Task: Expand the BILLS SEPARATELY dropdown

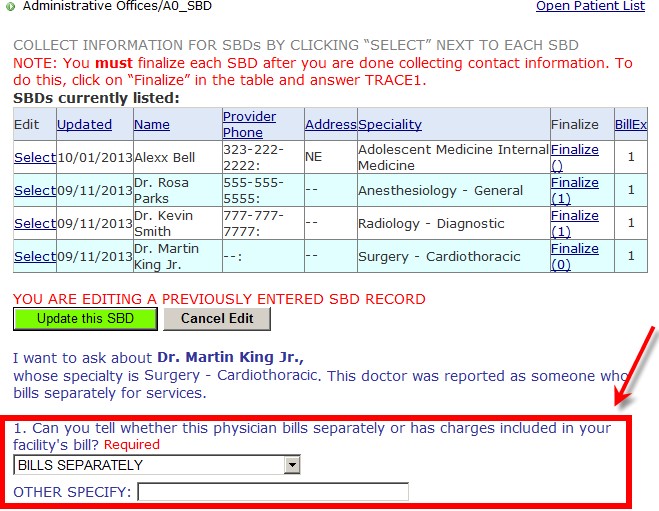Action: point(291,465)
